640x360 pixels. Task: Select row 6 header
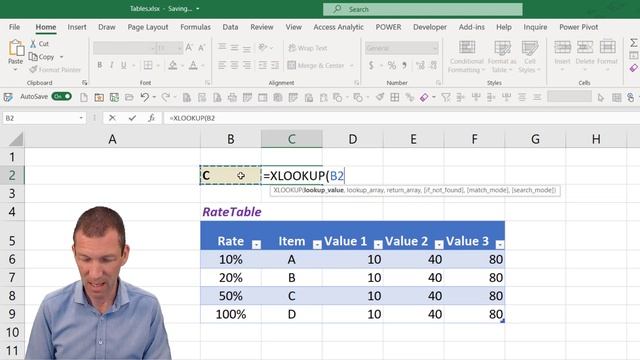pyautogui.click(x=12, y=259)
